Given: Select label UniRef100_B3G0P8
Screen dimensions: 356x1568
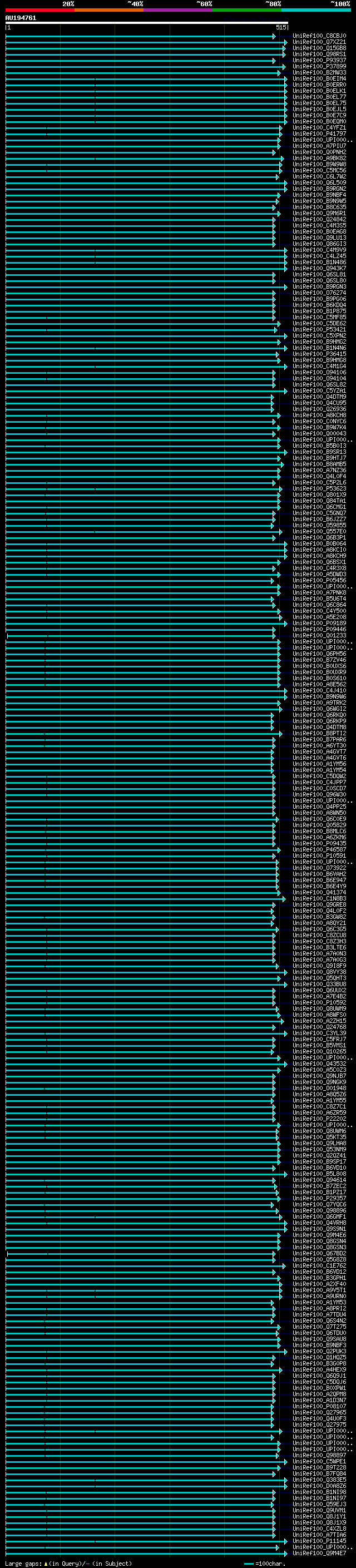Looking at the screenshot, I should coord(319,1364).
